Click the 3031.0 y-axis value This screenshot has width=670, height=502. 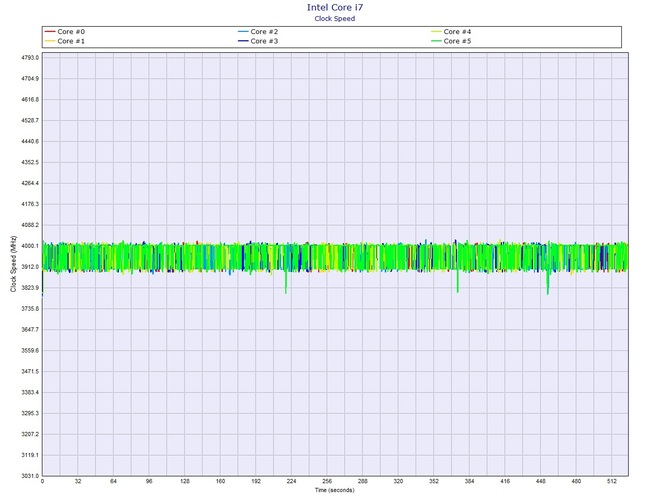pyautogui.click(x=30, y=476)
